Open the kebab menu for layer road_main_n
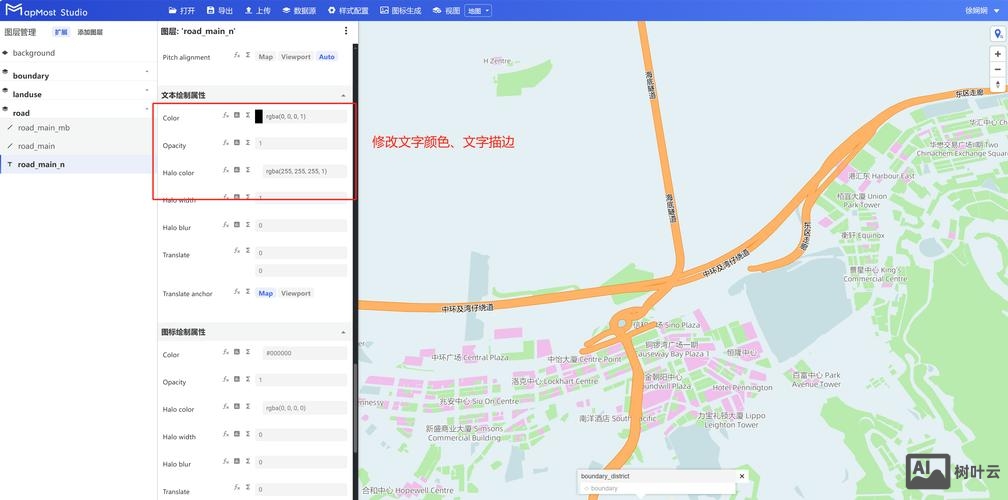Screen dimensions: 1008x500 [346, 31]
